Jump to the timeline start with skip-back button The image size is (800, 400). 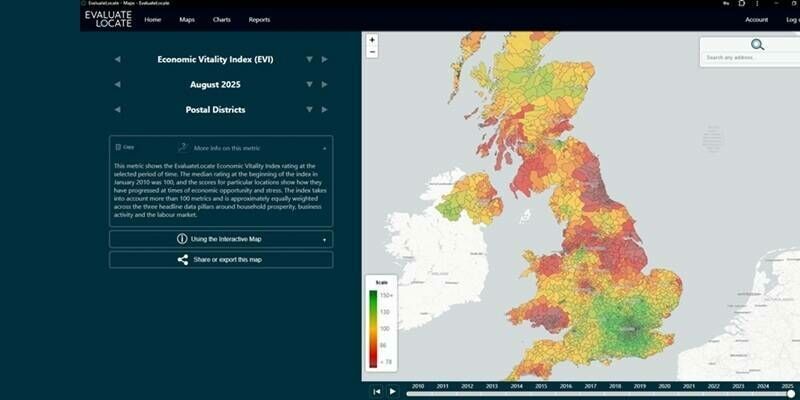(377, 391)
